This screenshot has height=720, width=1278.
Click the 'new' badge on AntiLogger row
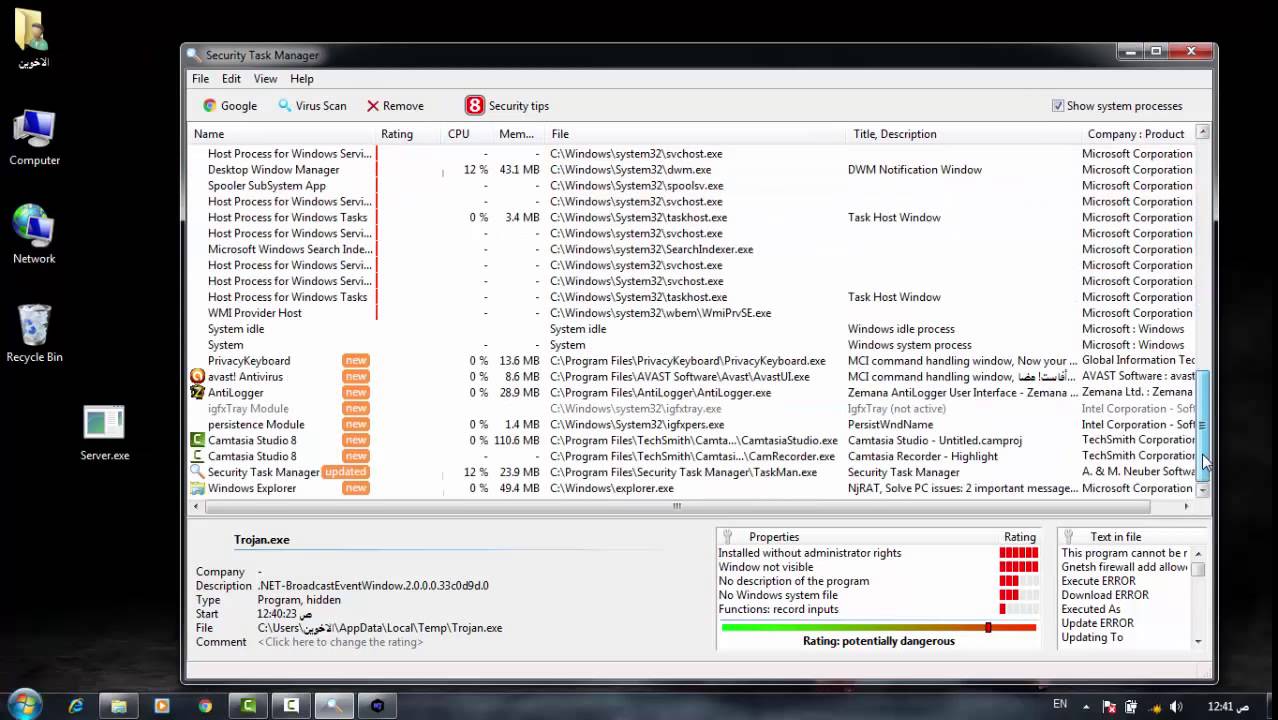pyautogui.click(x=356, y=393)
